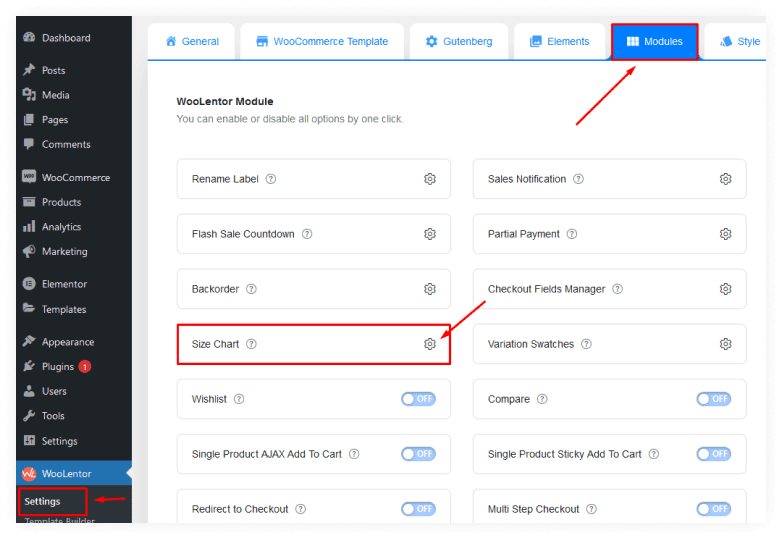Click help icon next to Sales Notification

coord(578,179)
